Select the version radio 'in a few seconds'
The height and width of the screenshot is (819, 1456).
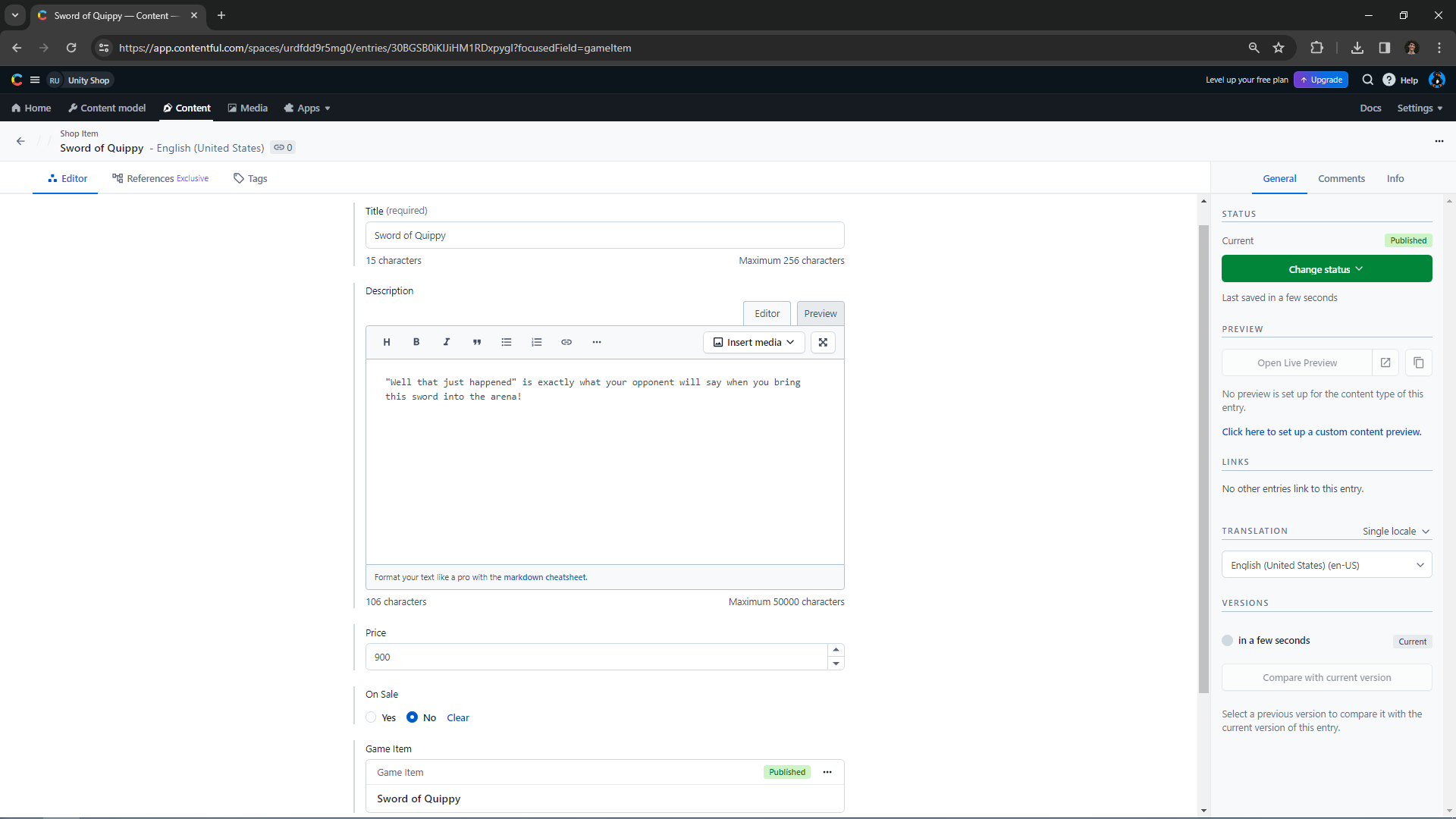(1228, 641)
